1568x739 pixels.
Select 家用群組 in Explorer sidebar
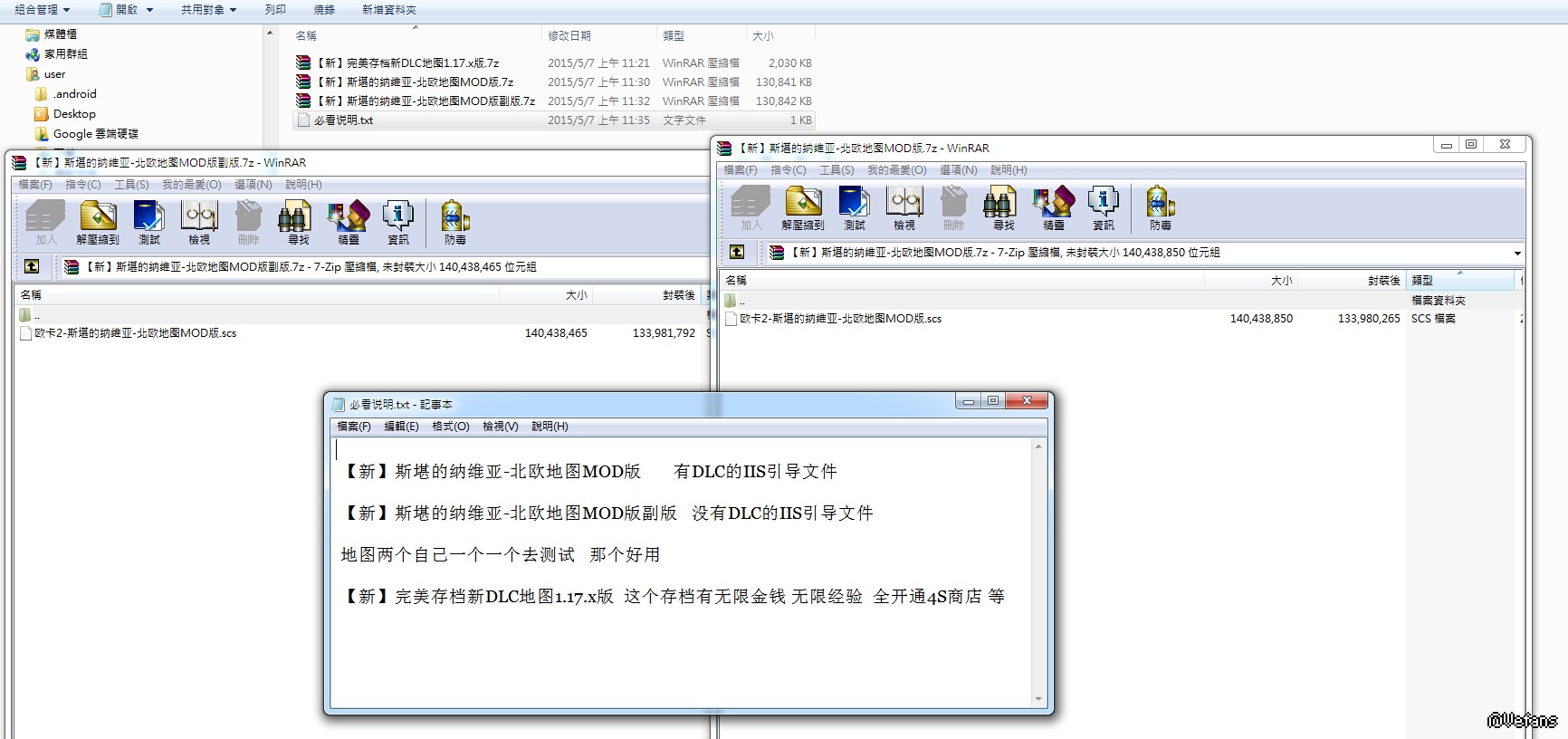65,54
